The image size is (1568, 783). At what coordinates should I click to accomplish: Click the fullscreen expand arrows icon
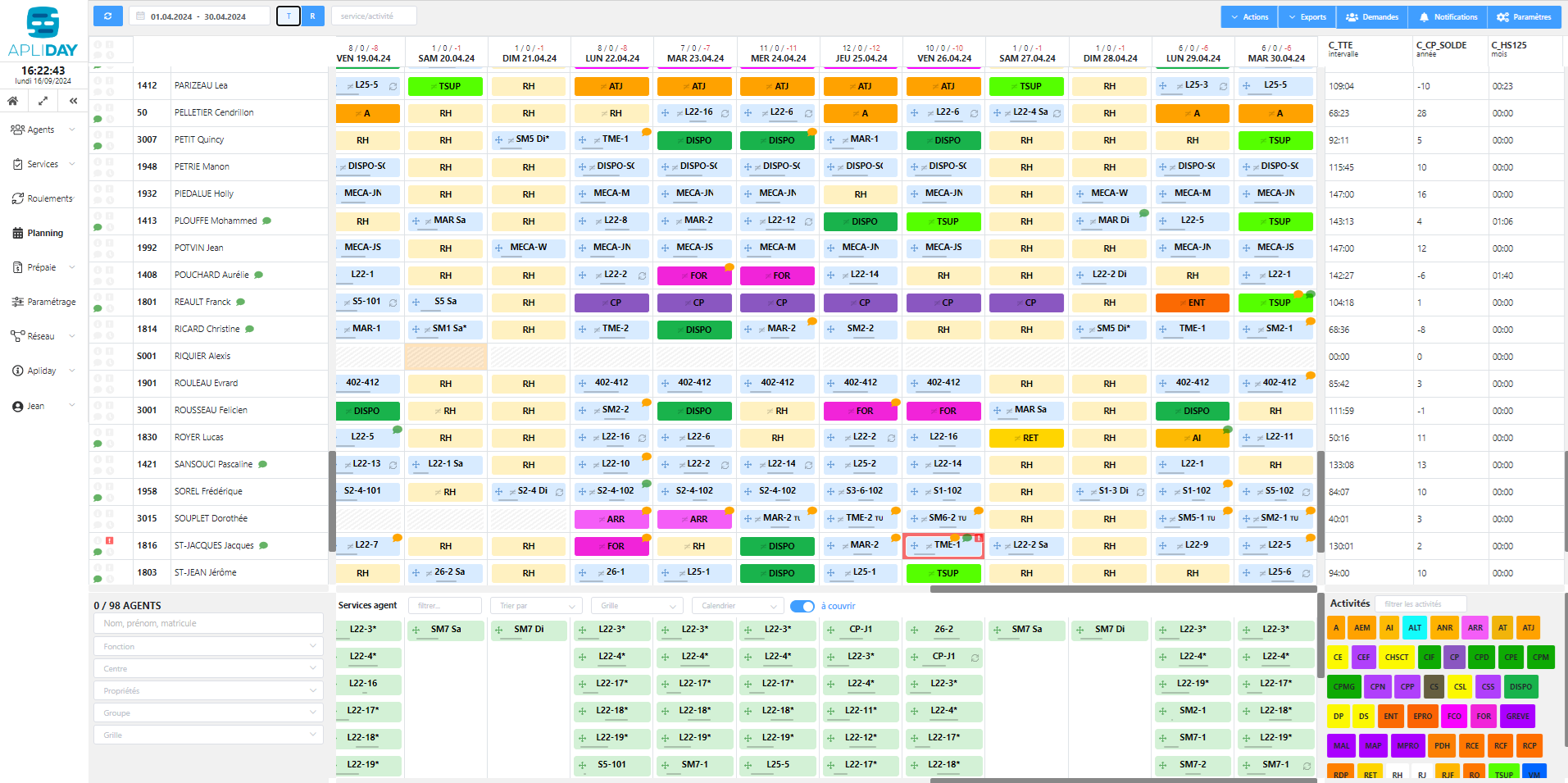[43, 101]
